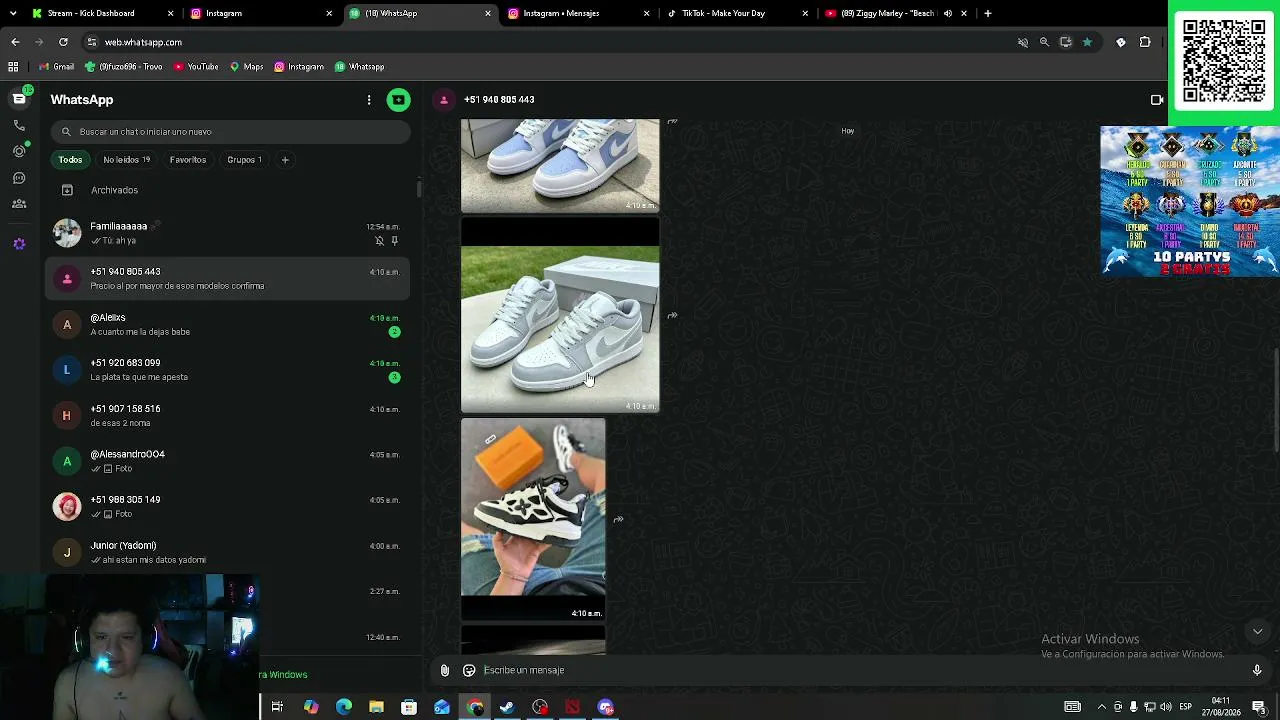Switch to the TikTok - Make Your Day tab
Viewport: 1280px width, 720px height.
(x=739, y=13)
